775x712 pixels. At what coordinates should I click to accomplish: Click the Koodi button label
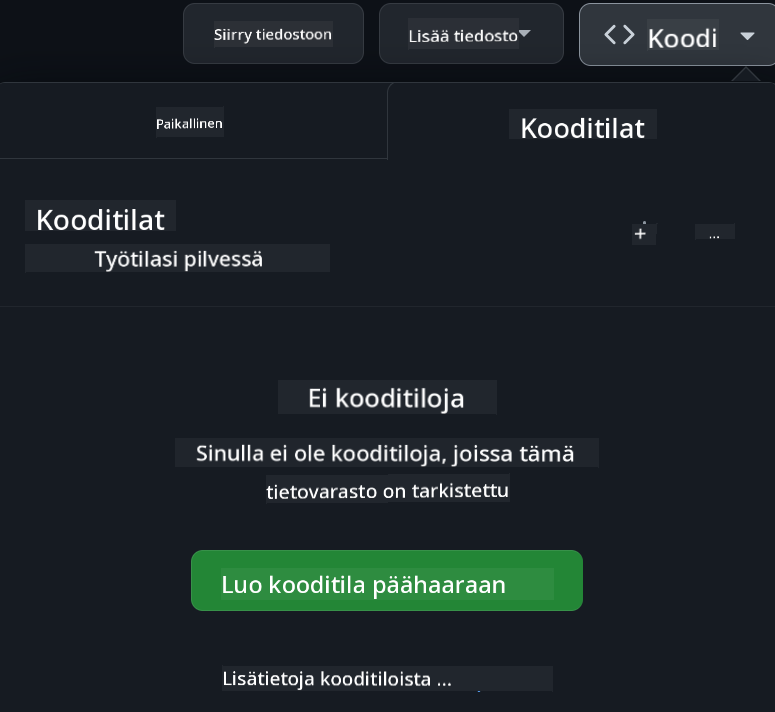click(682, 38)
